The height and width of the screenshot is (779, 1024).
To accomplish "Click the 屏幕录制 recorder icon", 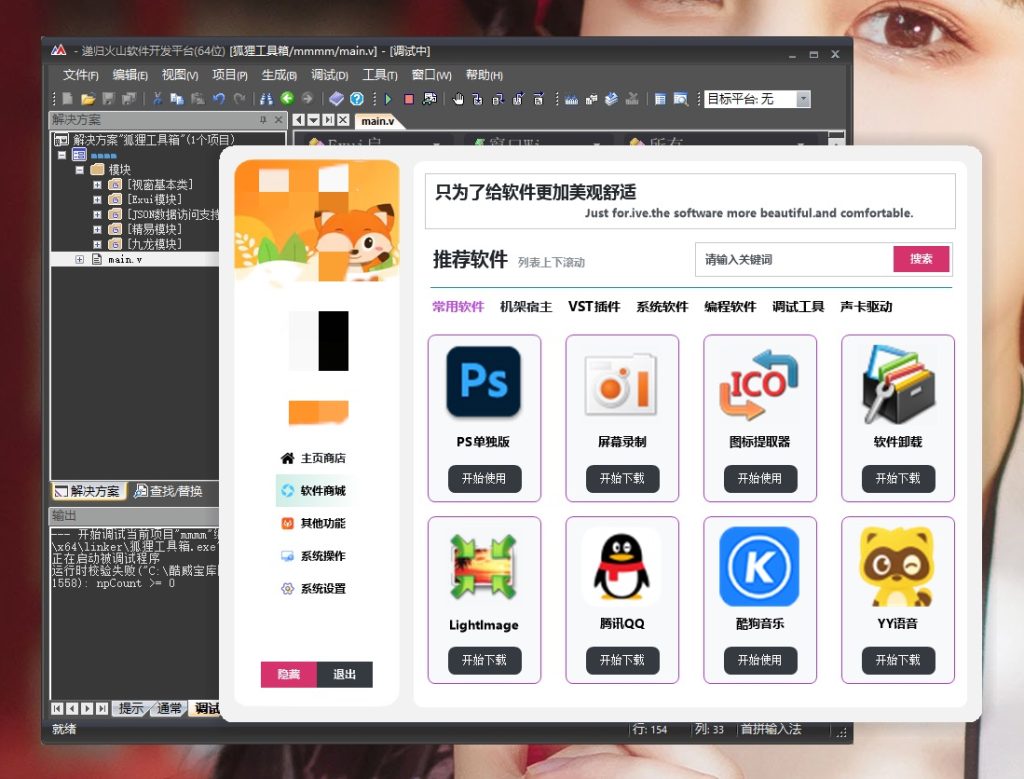I will [622, 385].
